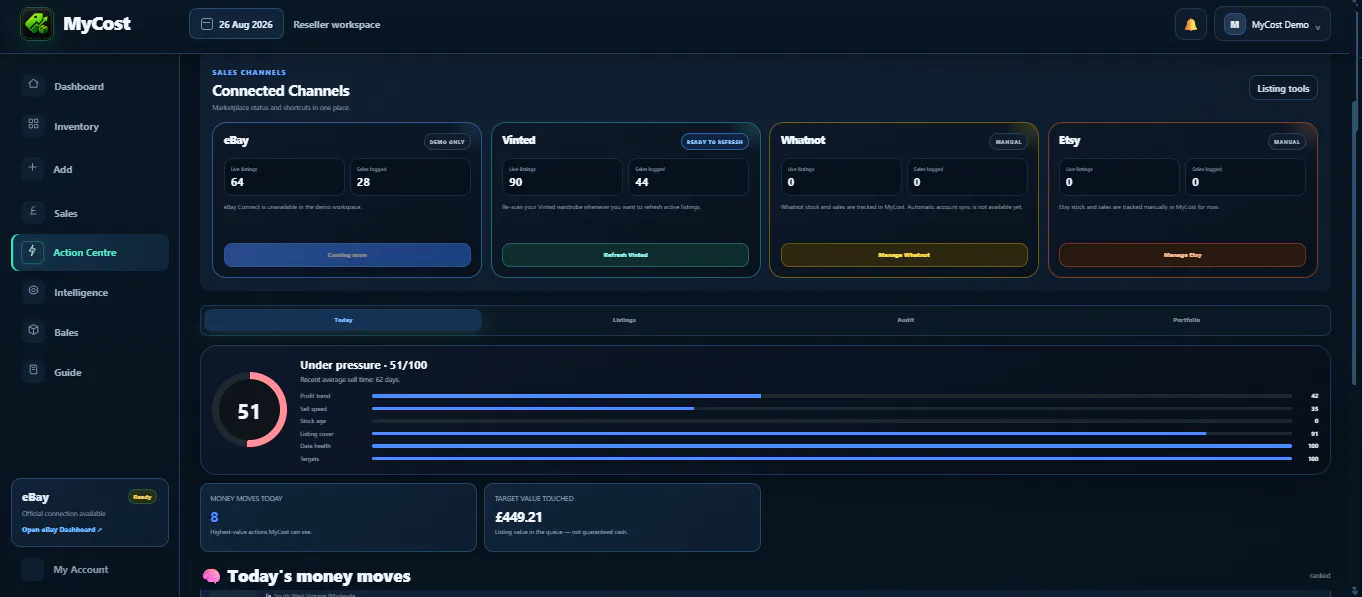The width and height of the screenshot is (1362, 597).
Task: Open the Bales box icon
Action: (33, 332)
